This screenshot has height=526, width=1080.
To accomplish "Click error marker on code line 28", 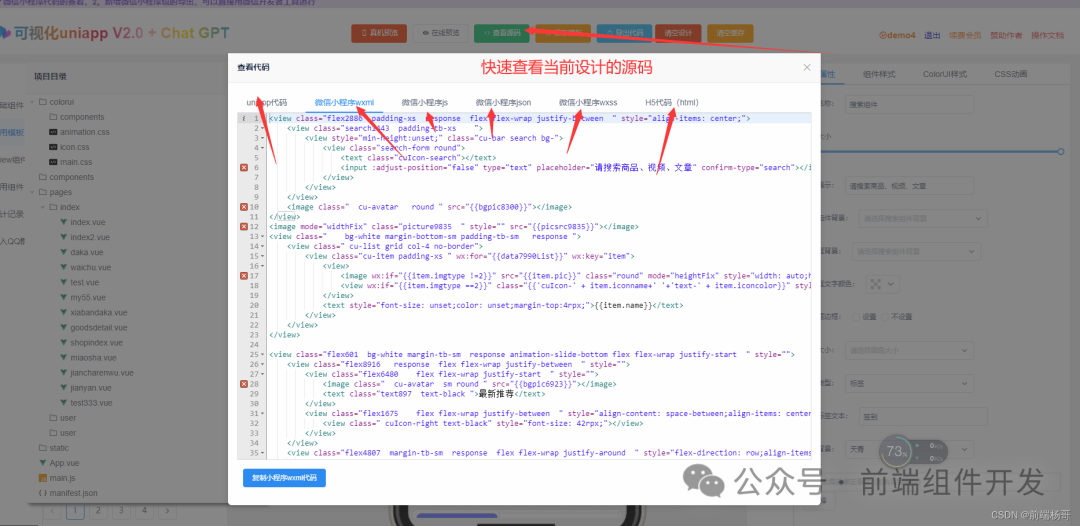I will click(x=244, y=384).
